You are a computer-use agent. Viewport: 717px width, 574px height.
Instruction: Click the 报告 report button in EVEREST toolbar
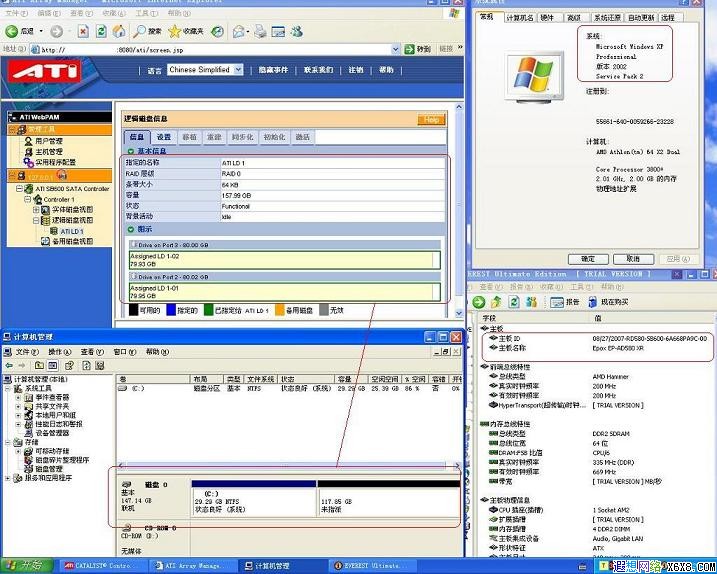pos(565,302)
